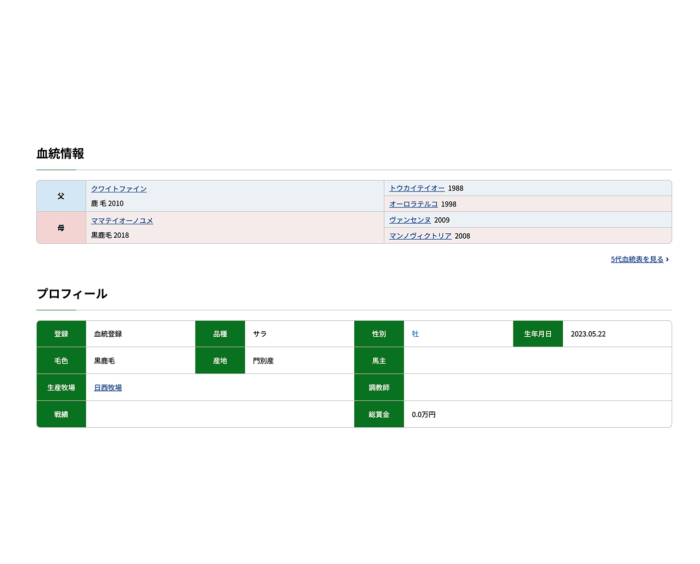Click the 毛色 label cell
700x564 pixels.
(x=61, y=360)
